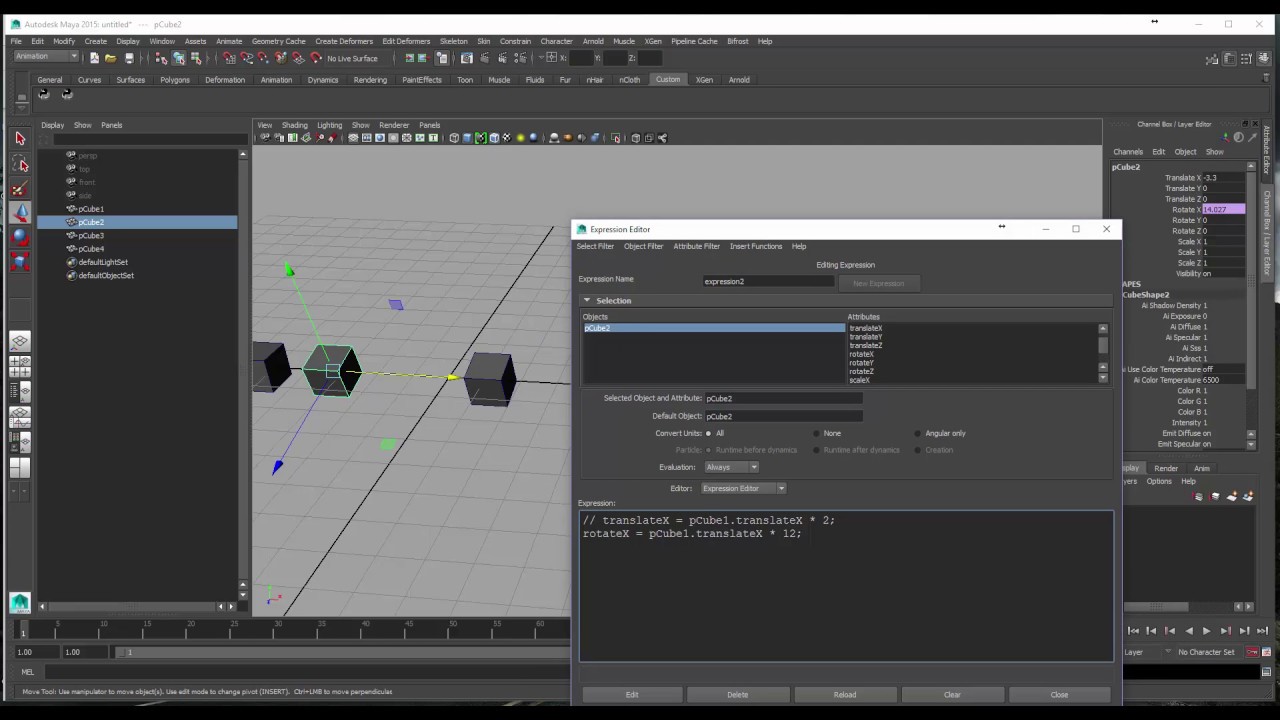Select Convert Units All radio button
This screenshot has width=1280, height=720.
pos(708,433)
